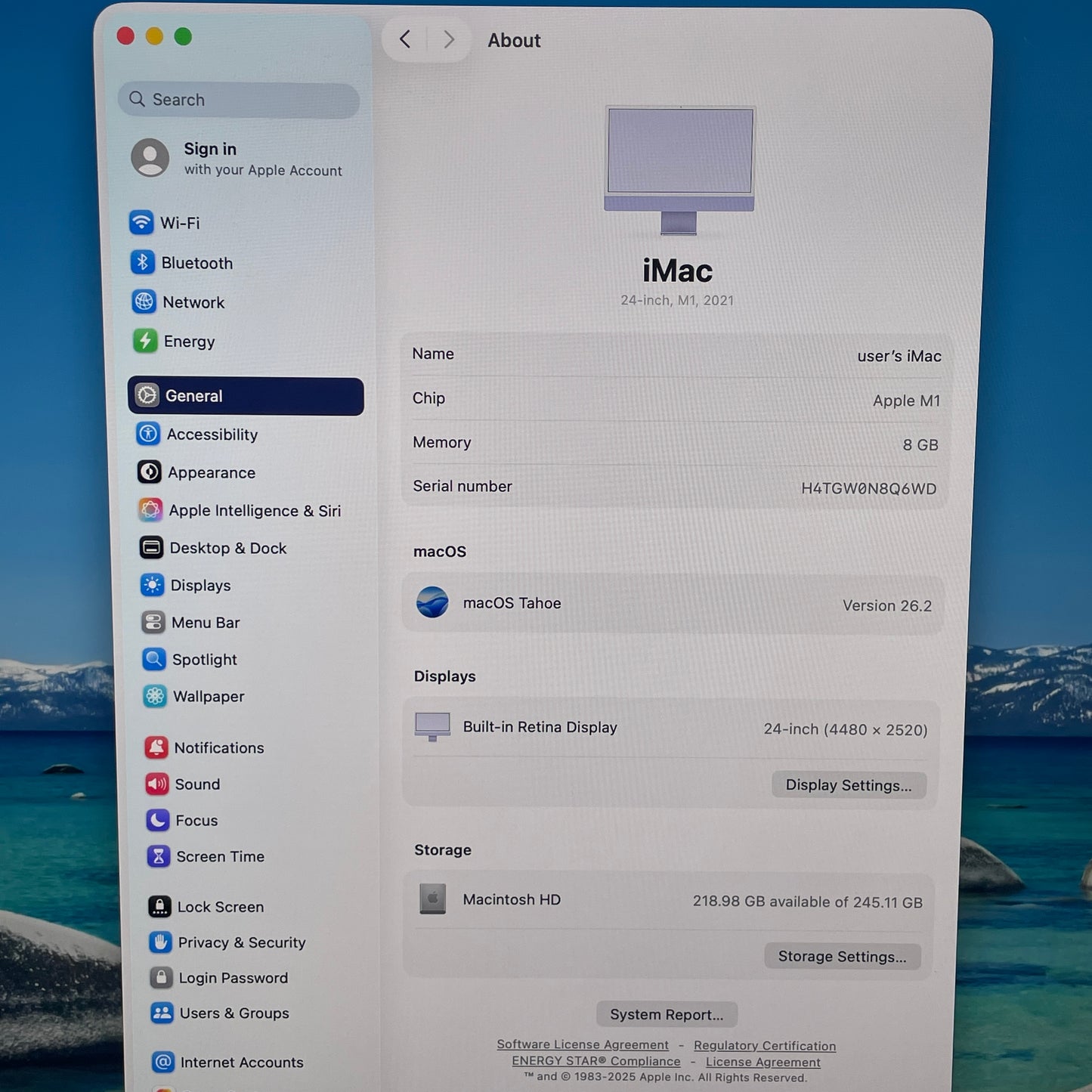Open Accessibility settings icon

148,434
